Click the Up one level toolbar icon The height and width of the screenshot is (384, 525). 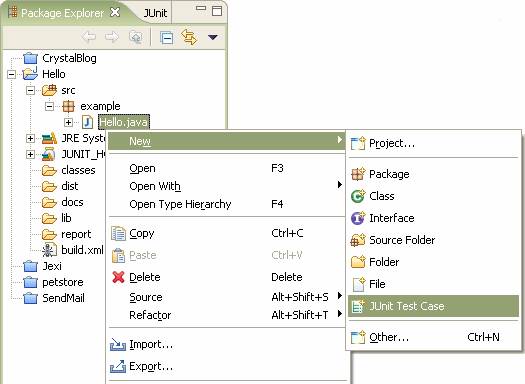pos(136,37)
